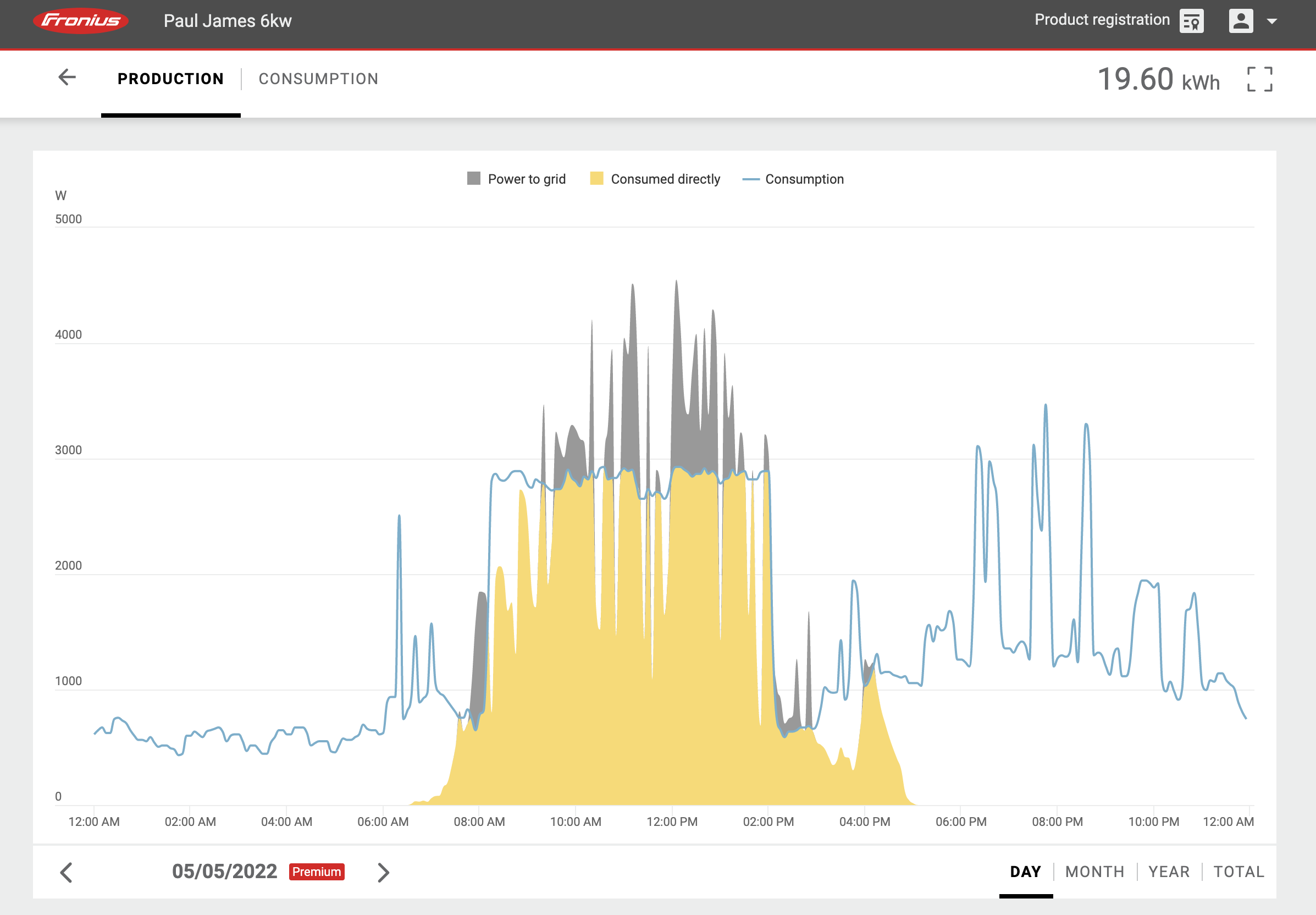Advance to next day with right chevron
This screenshot has width=1316, height=915.
click(x=384, y=873)
